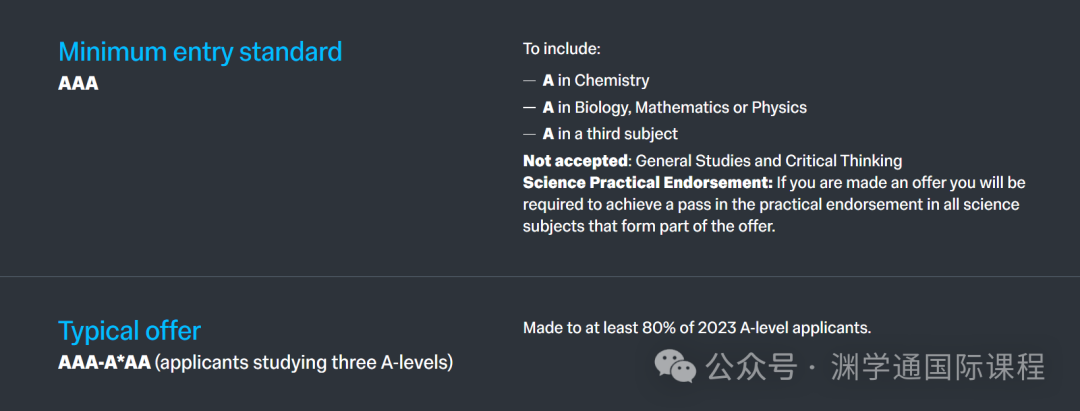Click the "General Studies and Critical Thinking" text
Viewport: 1080px width, 411px height.
[x=769, y=161]
